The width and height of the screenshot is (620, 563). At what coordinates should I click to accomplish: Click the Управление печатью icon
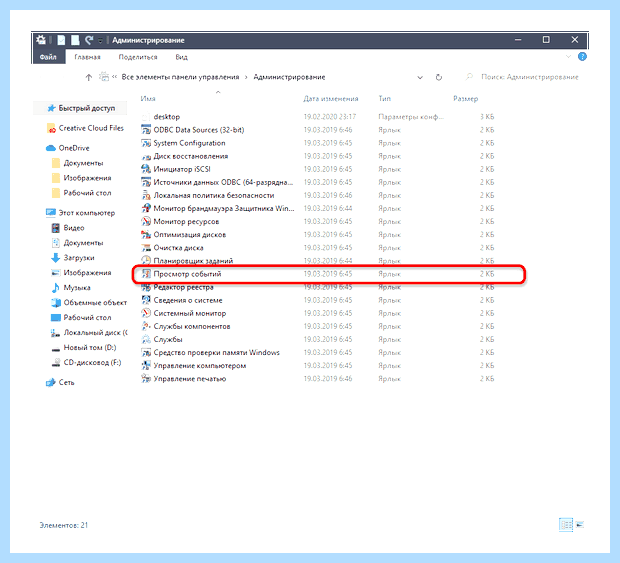(146, 378)
